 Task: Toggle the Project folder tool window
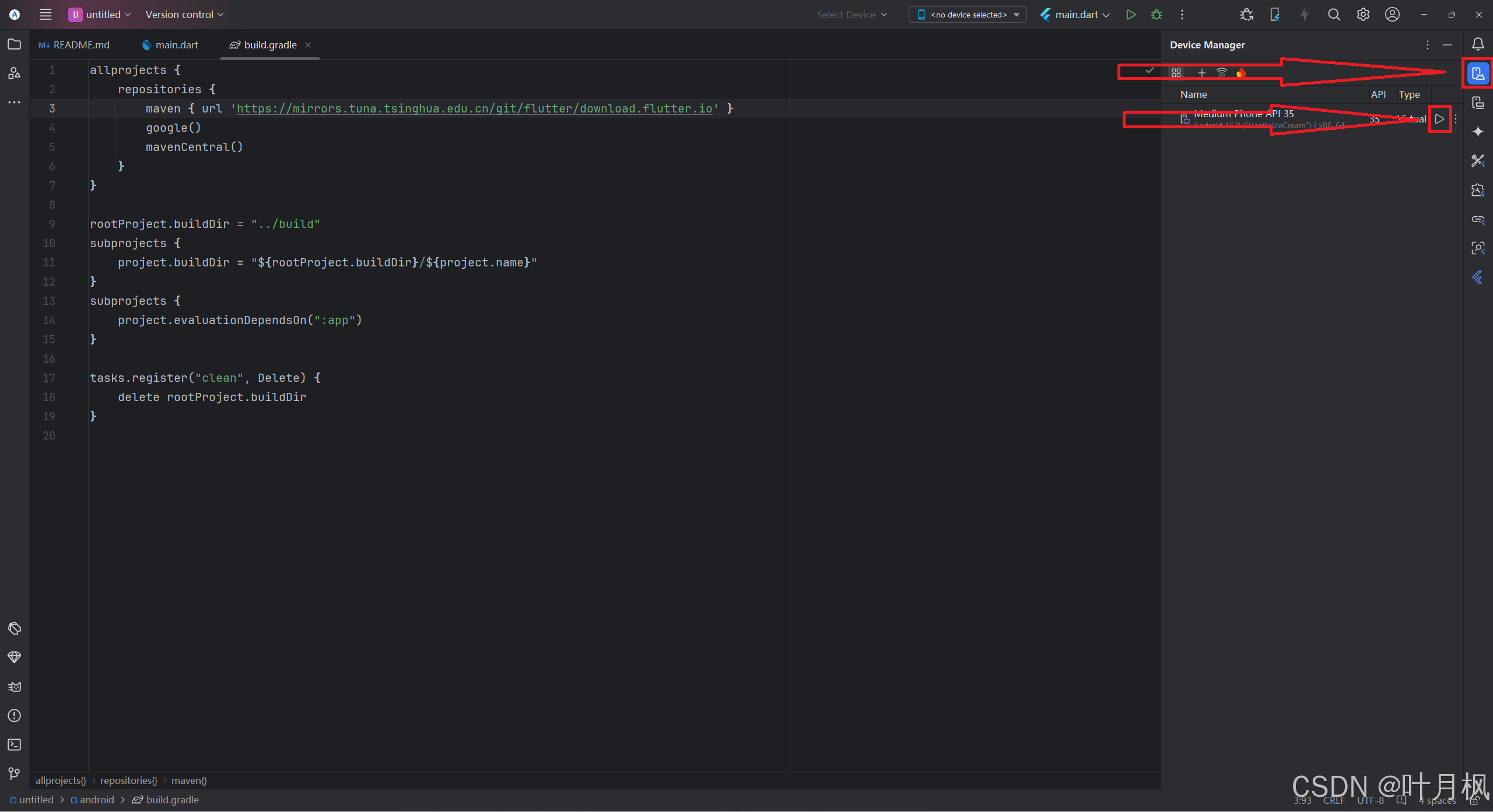[15, 44]
